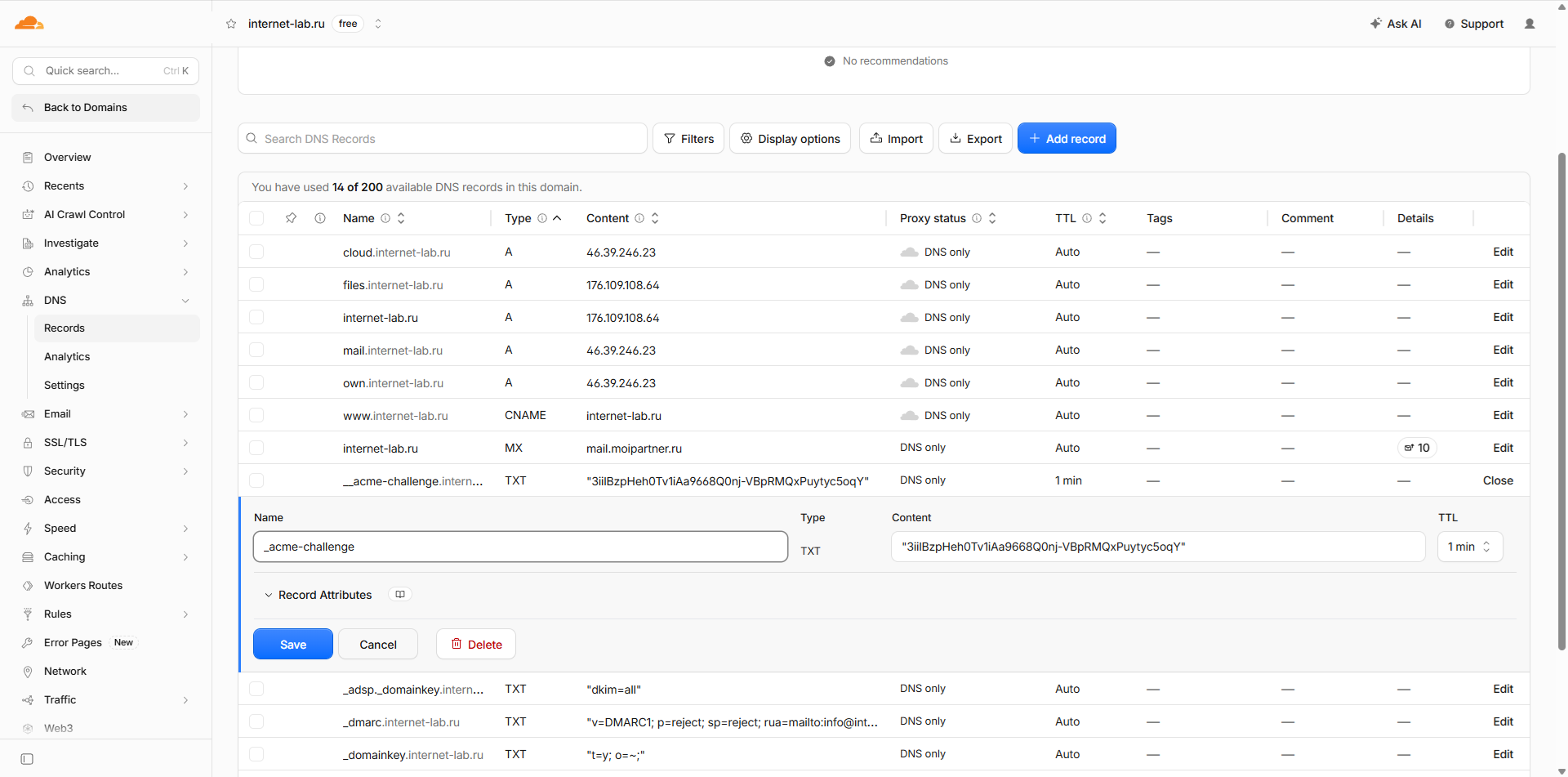Click Add record button
The width and height of the screenshot is (1568, 777).
tap(1067, 138)
